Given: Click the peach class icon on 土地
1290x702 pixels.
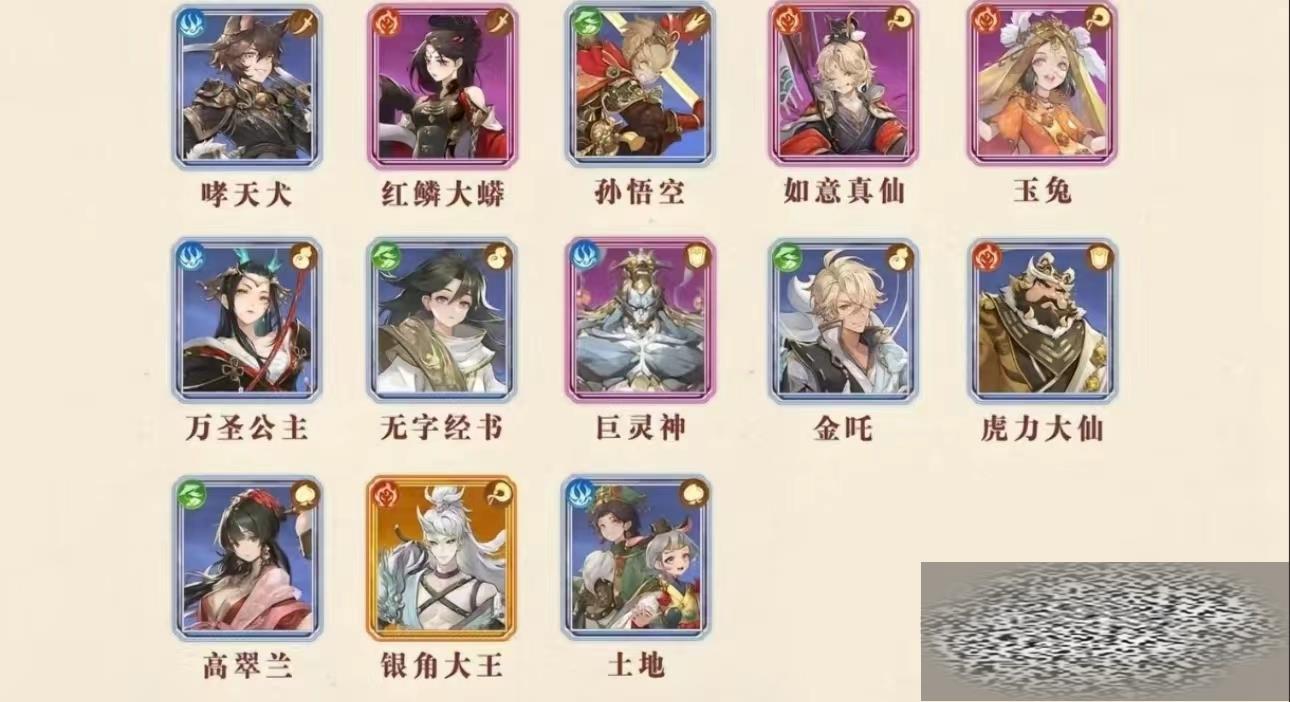Looking at the screenshot, I should (696, 494).
